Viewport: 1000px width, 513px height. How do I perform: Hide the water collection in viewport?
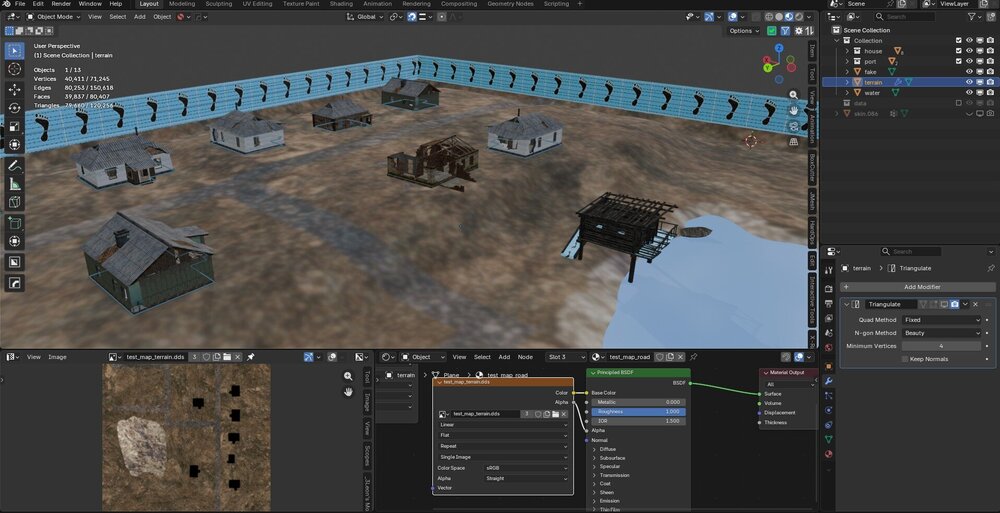coord(969,93)
